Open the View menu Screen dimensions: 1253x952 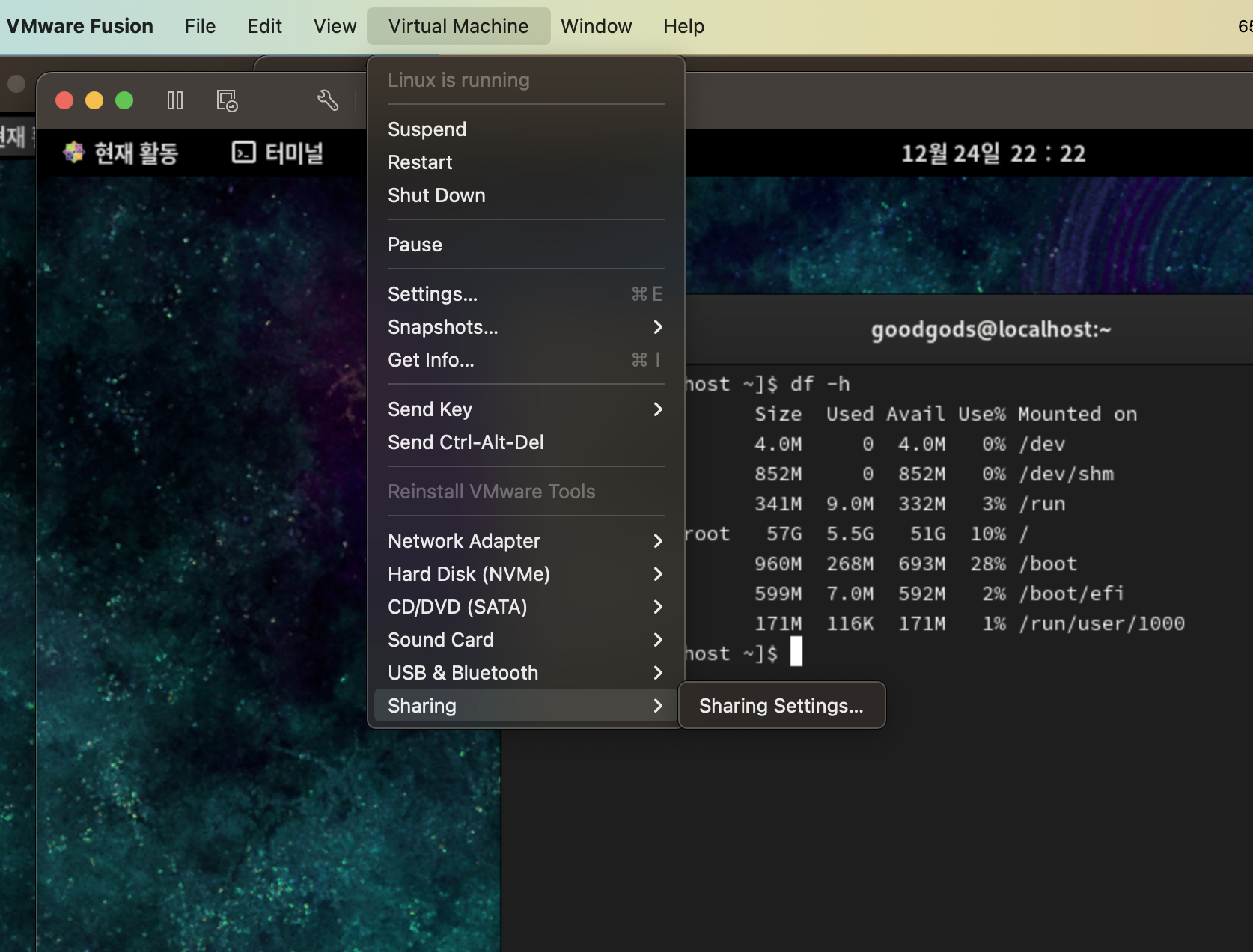click(x=335, y=26)
